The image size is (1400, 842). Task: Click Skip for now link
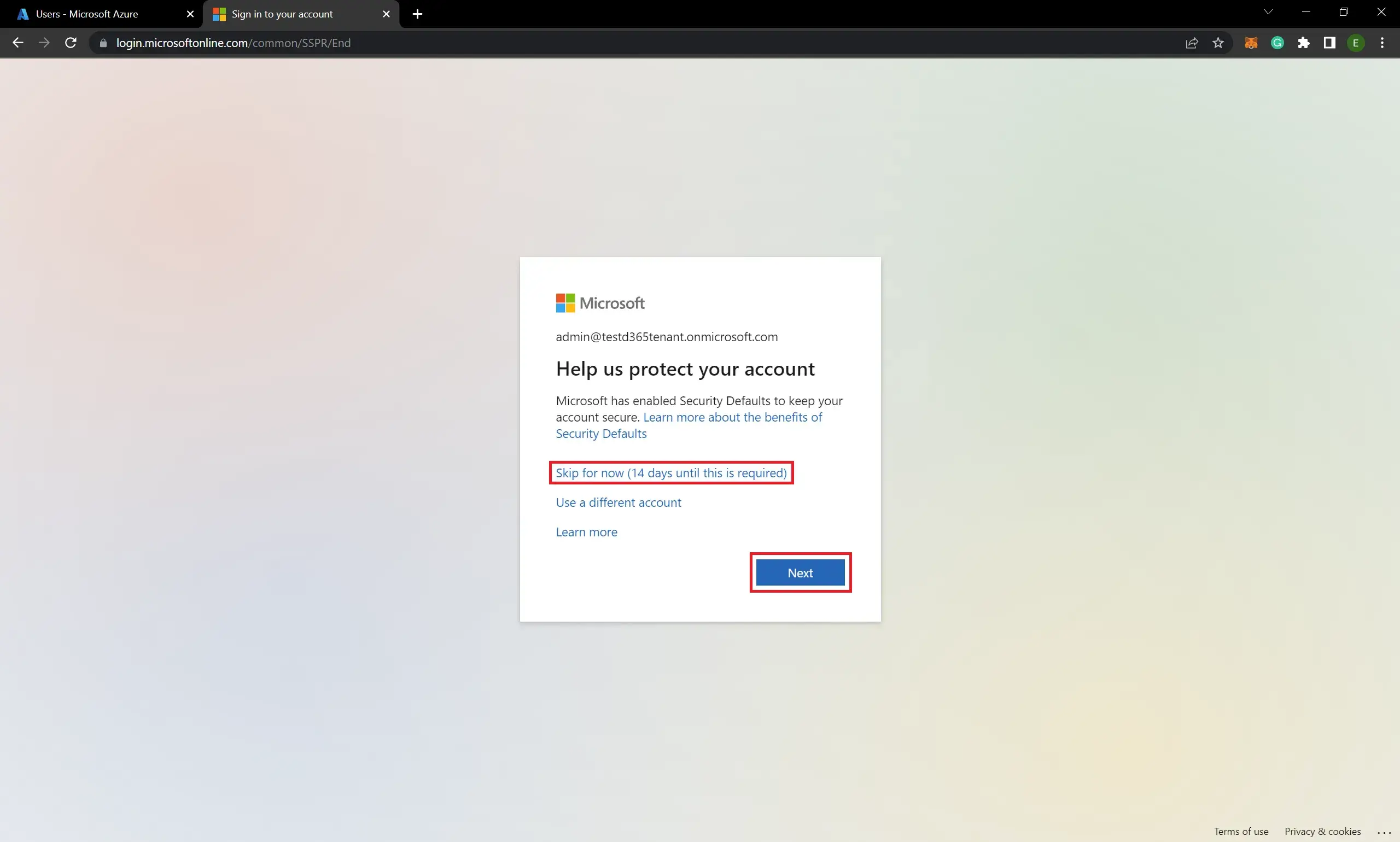(x=672, y=473)
